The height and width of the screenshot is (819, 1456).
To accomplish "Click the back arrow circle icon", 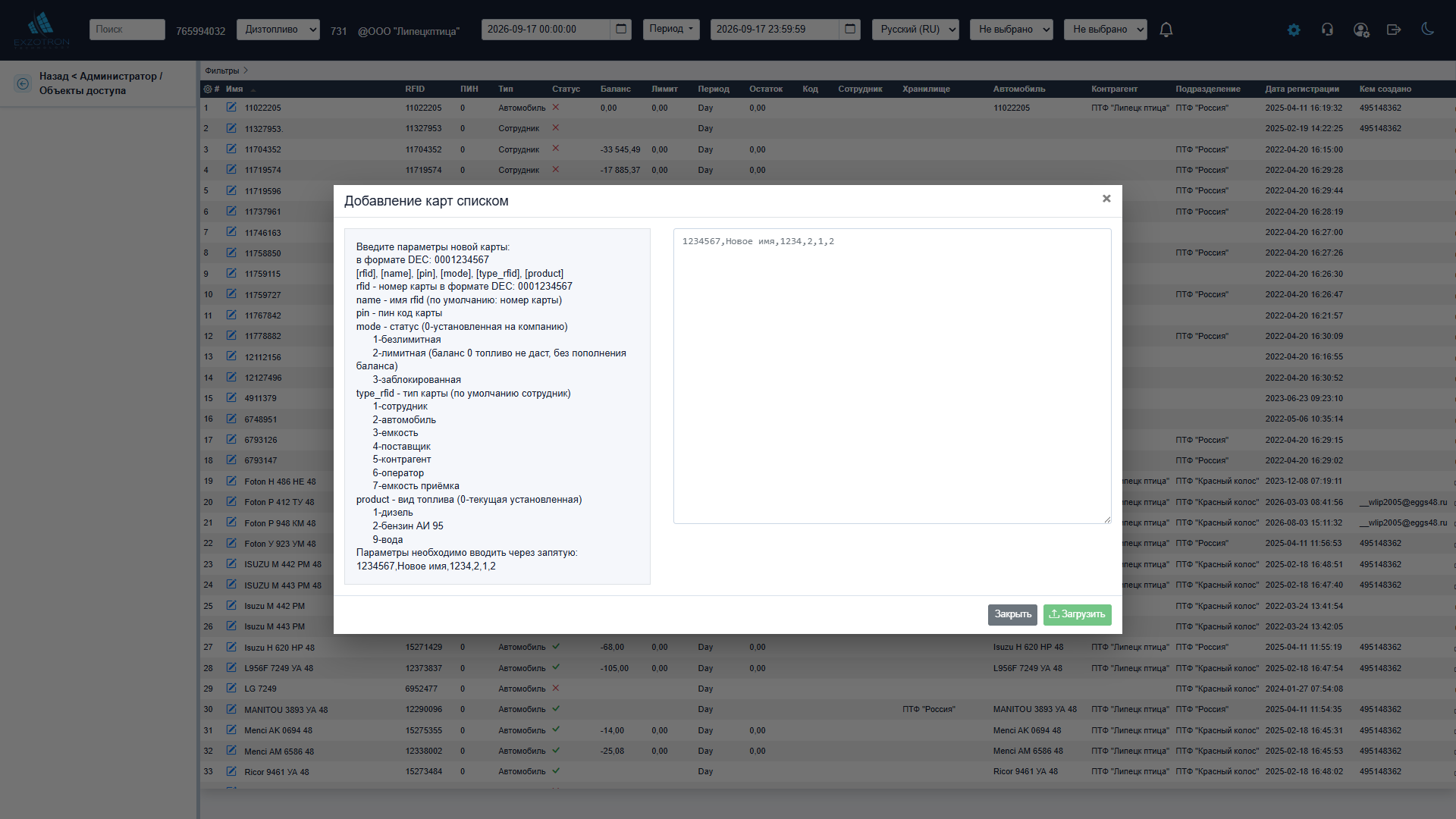I will (x=23, y=83).
